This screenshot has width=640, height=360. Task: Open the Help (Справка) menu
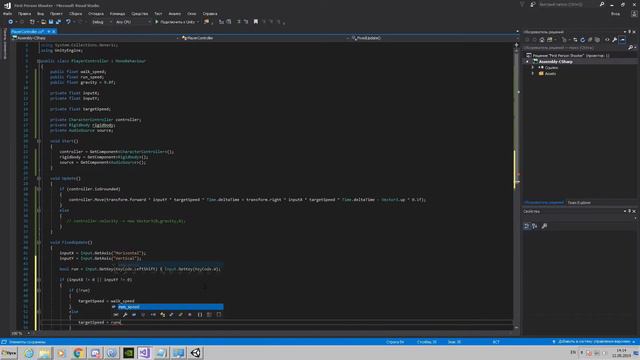tap(210, 14)
